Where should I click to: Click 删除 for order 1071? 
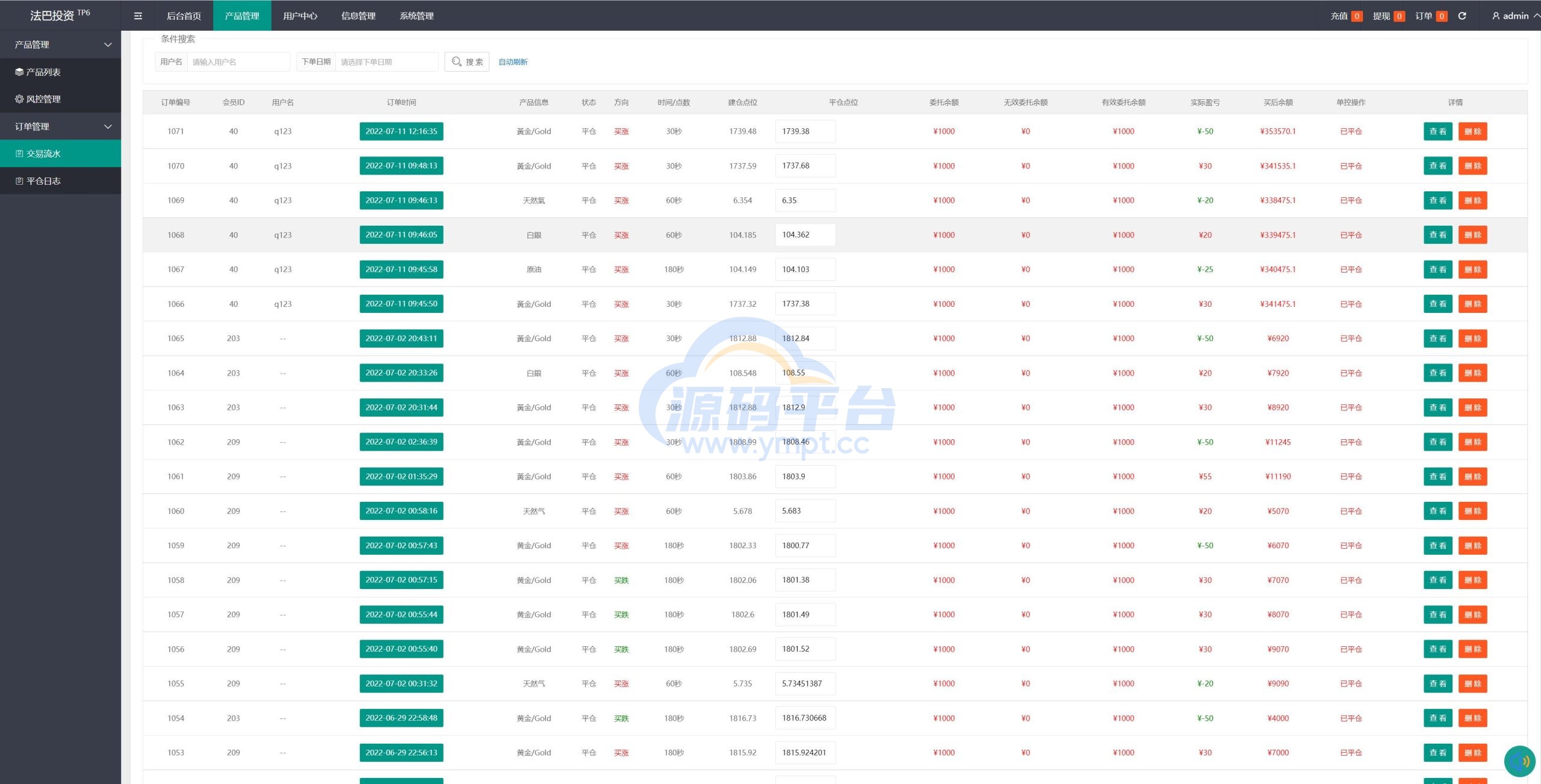click(x=1472, y=131)
